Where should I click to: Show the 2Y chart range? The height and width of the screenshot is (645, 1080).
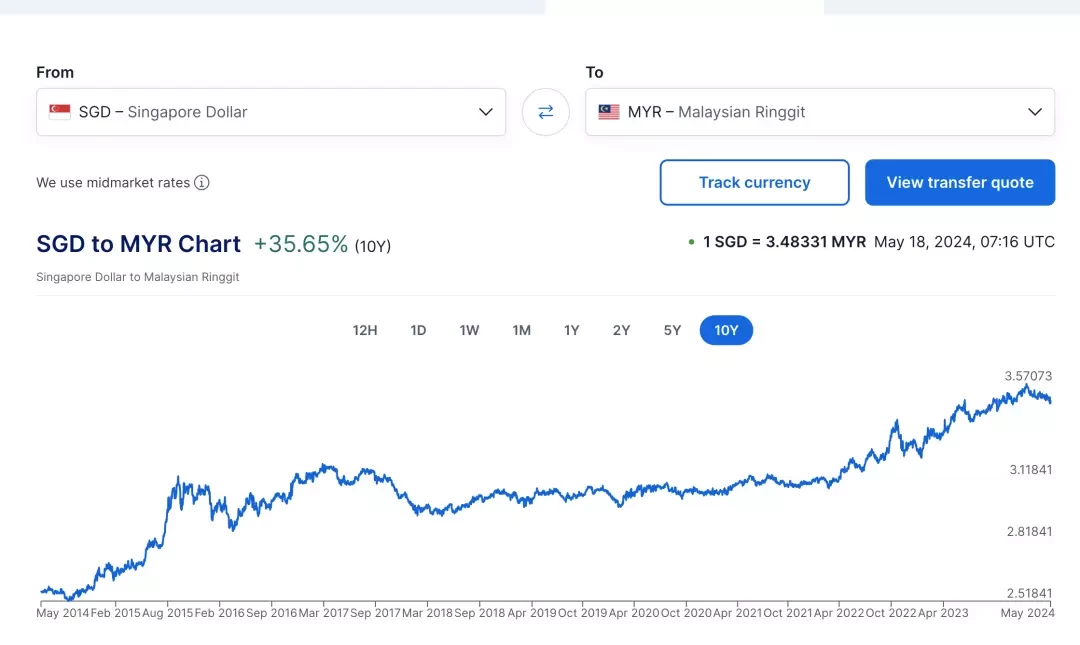[x=621, y=330]
